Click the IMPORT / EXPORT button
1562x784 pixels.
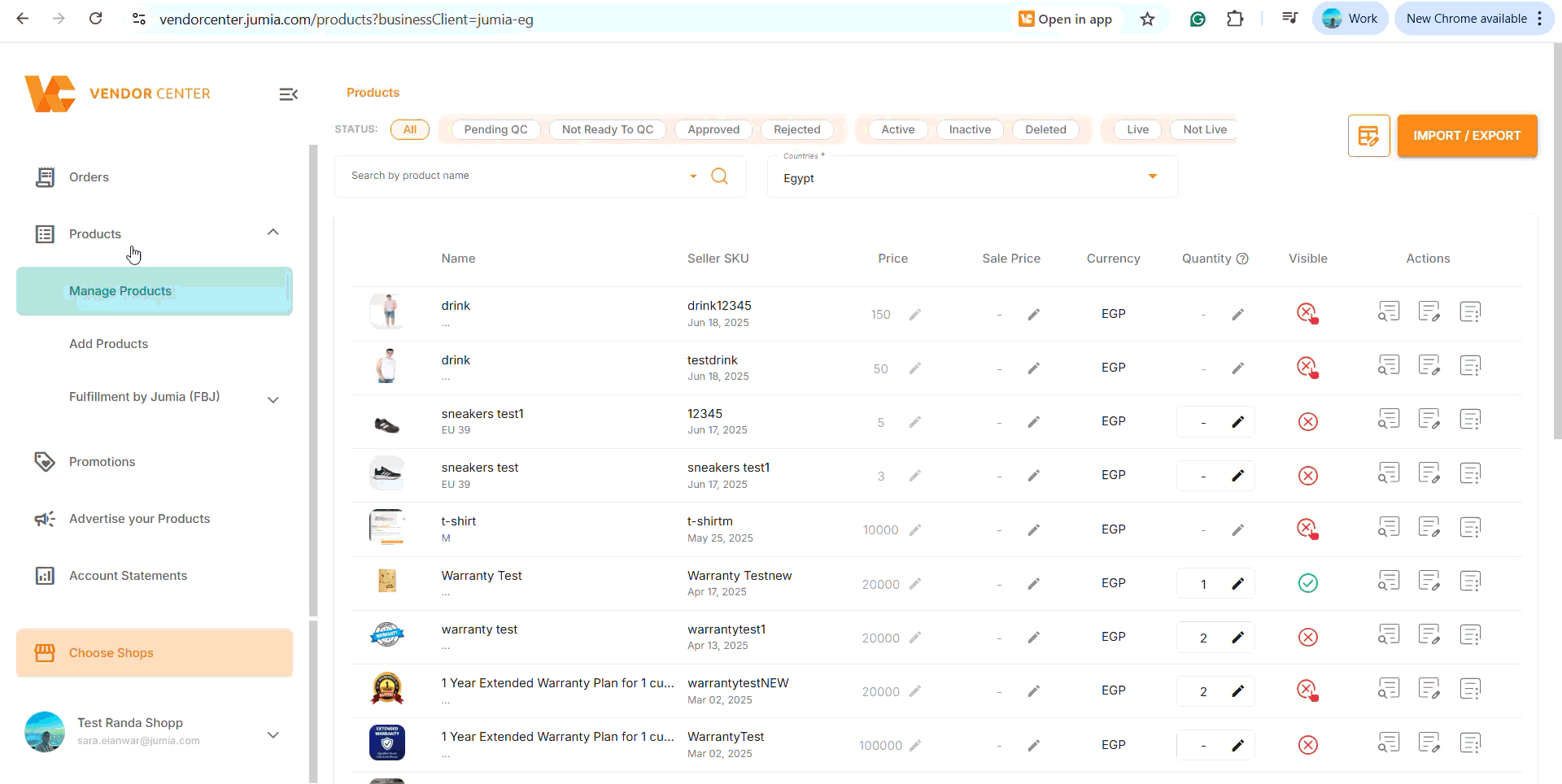pyautogui.click(x=1466, y=136)
